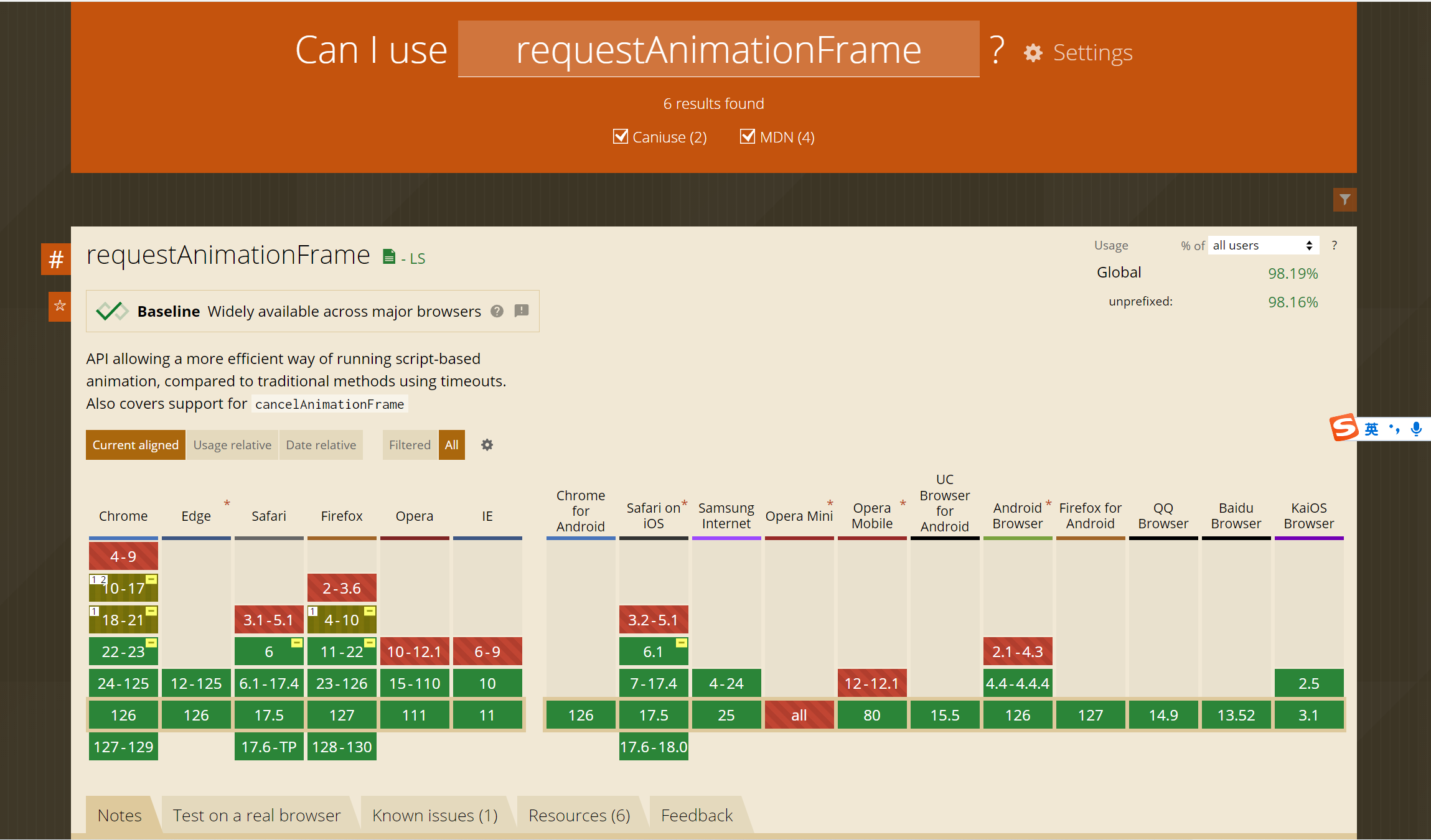This screenshot has height=840, width=1431.
Task: Click Chrome 18-21 prefixed cell
Action: pos(123,620)
